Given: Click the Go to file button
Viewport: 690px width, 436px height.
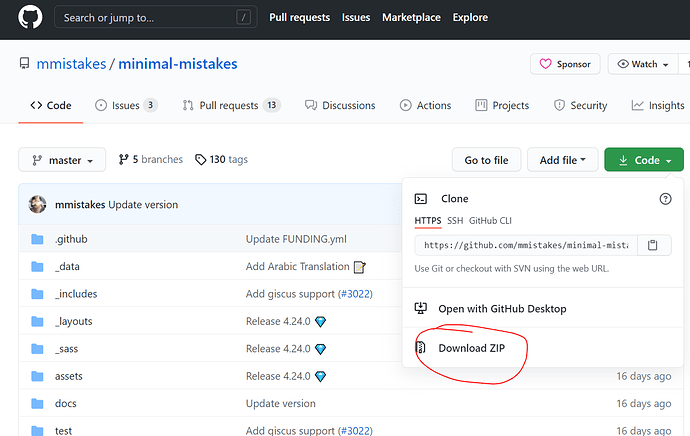Looking at the screenshot, I should coord(486,160).
